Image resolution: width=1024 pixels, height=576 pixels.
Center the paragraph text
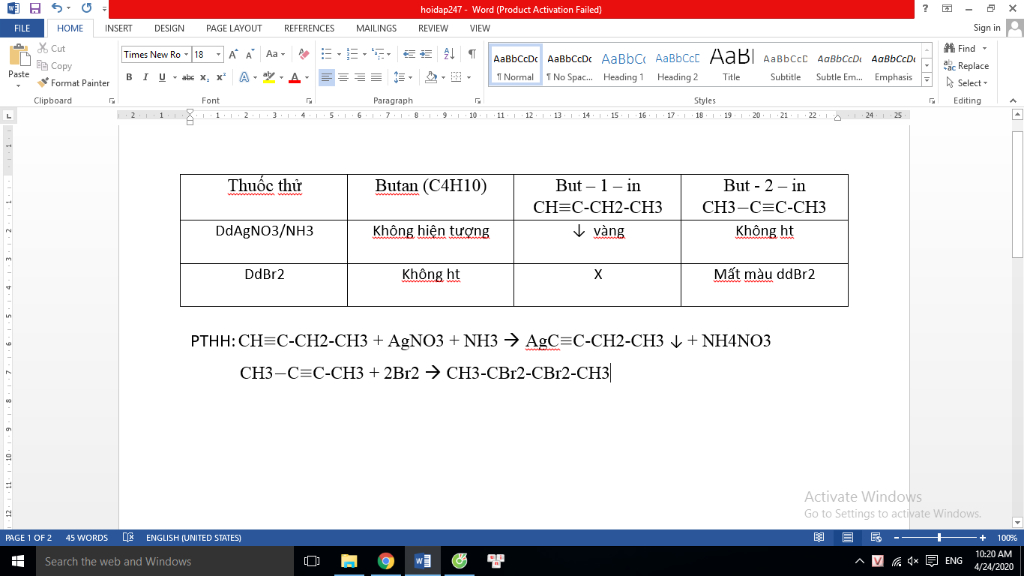[x=343, y=78]
